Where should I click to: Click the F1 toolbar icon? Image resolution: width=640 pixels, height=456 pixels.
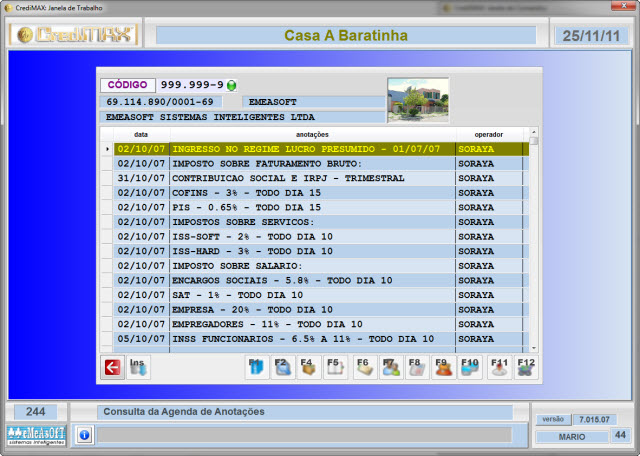tap(257, 368)
